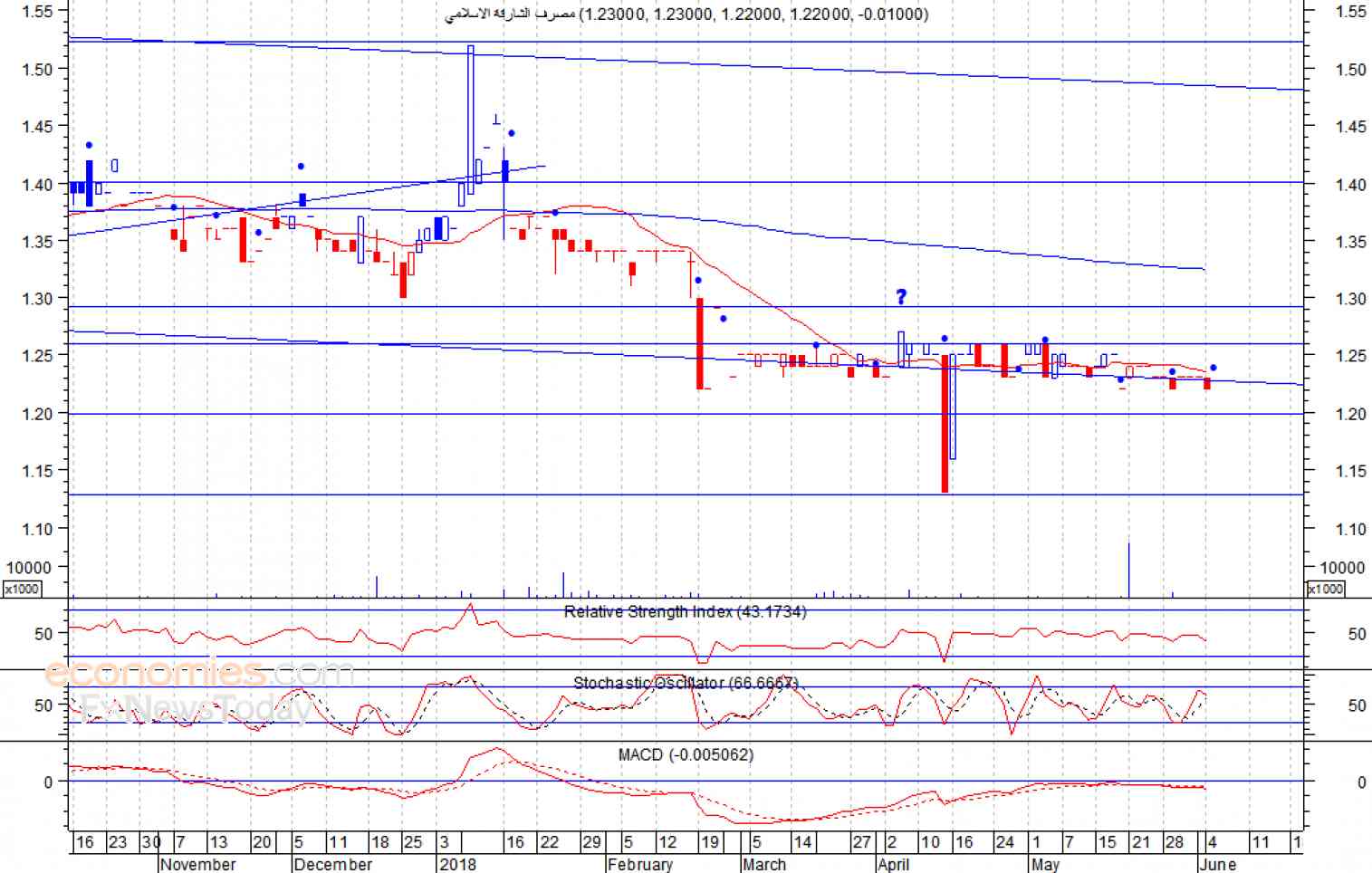Select the Stochastic Oscillator title label
This screenshot has width=1372, height=873.
pyautogui.click(x=686, y=683)
